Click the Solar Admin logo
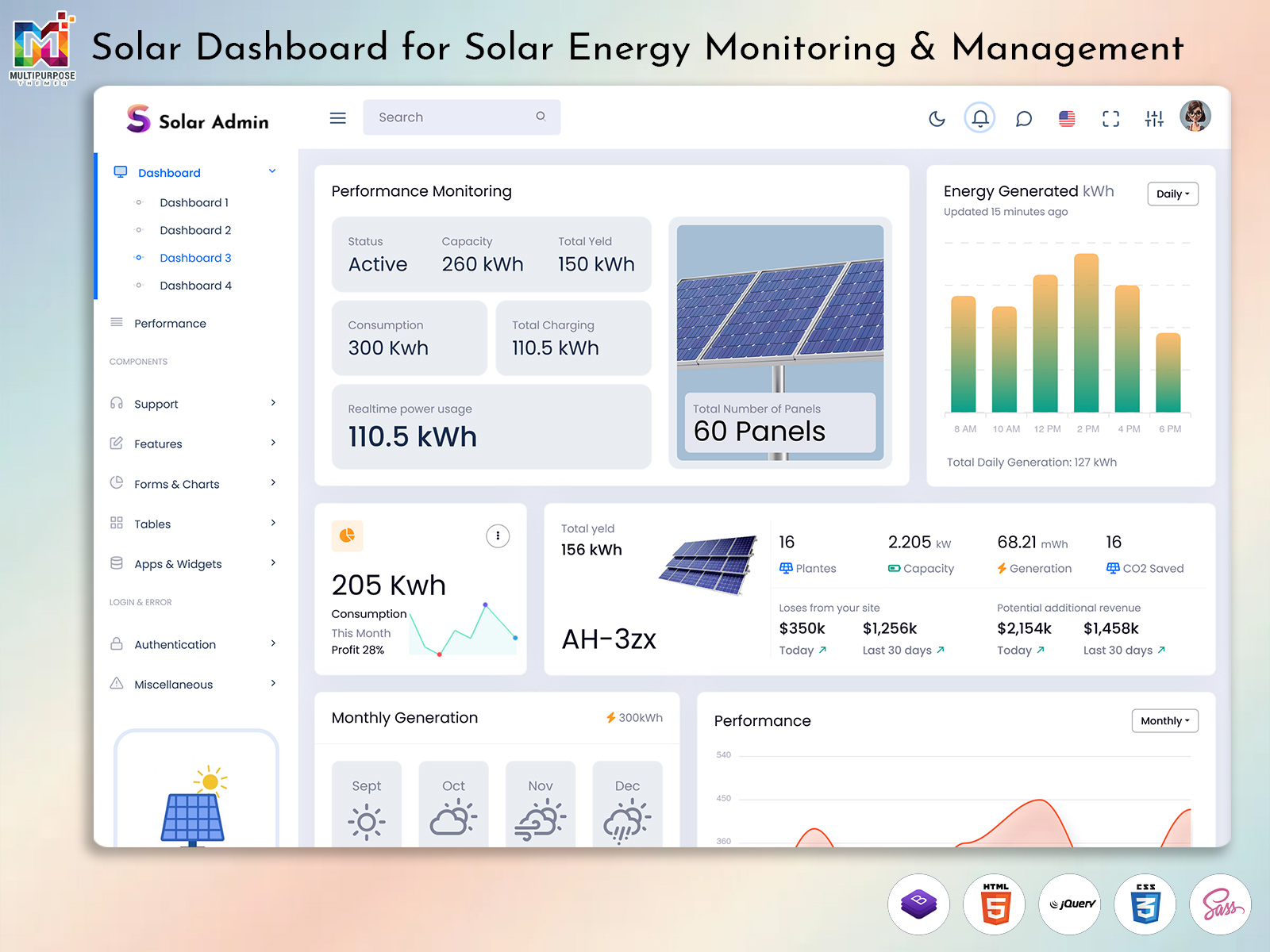Image resolution: width=1270 pixels, height=952 pixels. (x=198, y=120)
